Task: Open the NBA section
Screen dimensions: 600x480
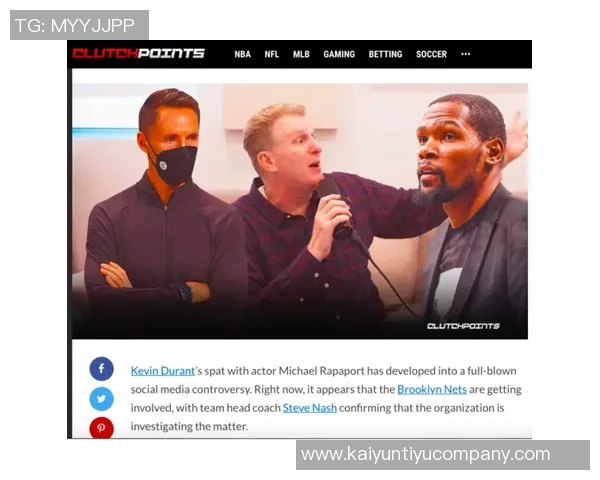Action: pyautogui.click(x=243, y=54)
